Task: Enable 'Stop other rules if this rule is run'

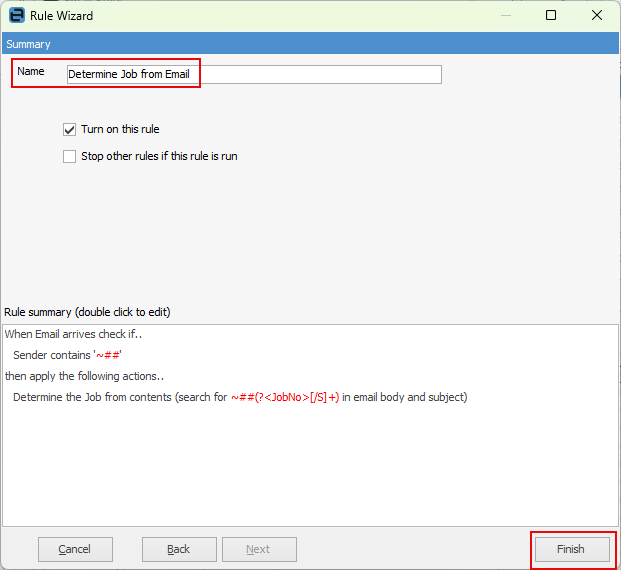Action: point(69,156)
